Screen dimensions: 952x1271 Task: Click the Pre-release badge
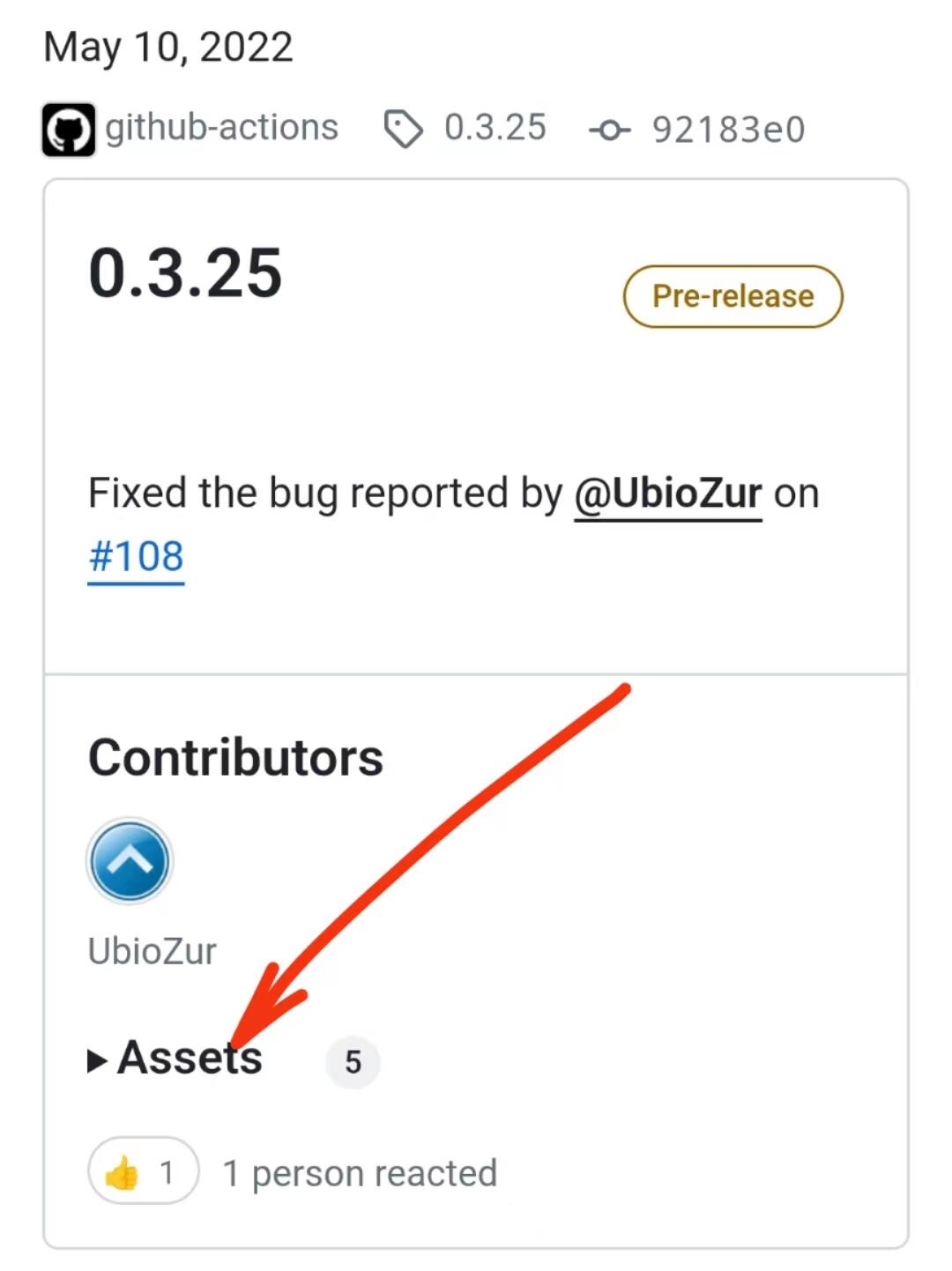(733, 296)
